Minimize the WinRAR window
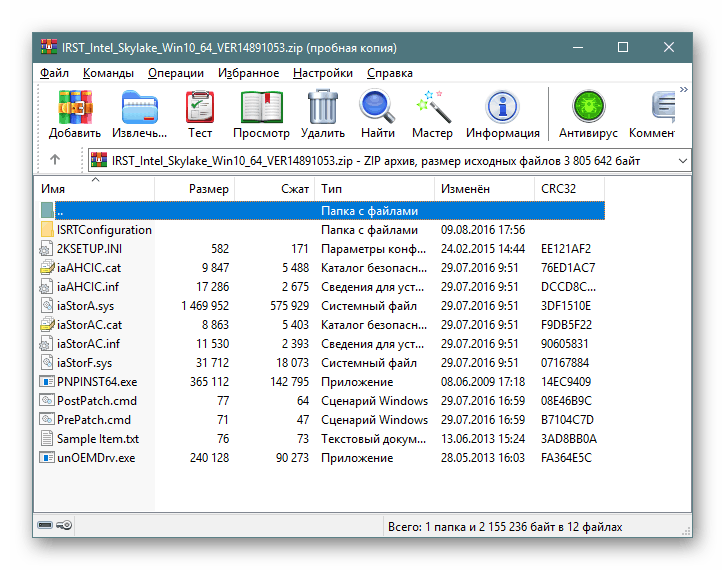 (578, 47)
